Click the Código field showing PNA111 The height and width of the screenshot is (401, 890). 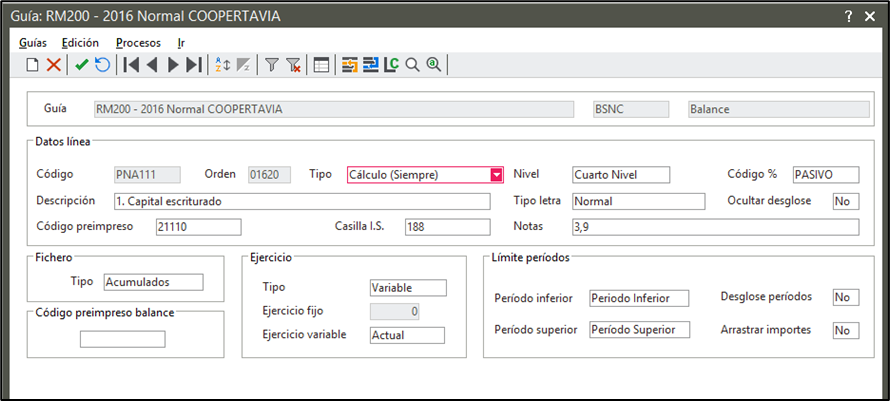pos(148,175)
